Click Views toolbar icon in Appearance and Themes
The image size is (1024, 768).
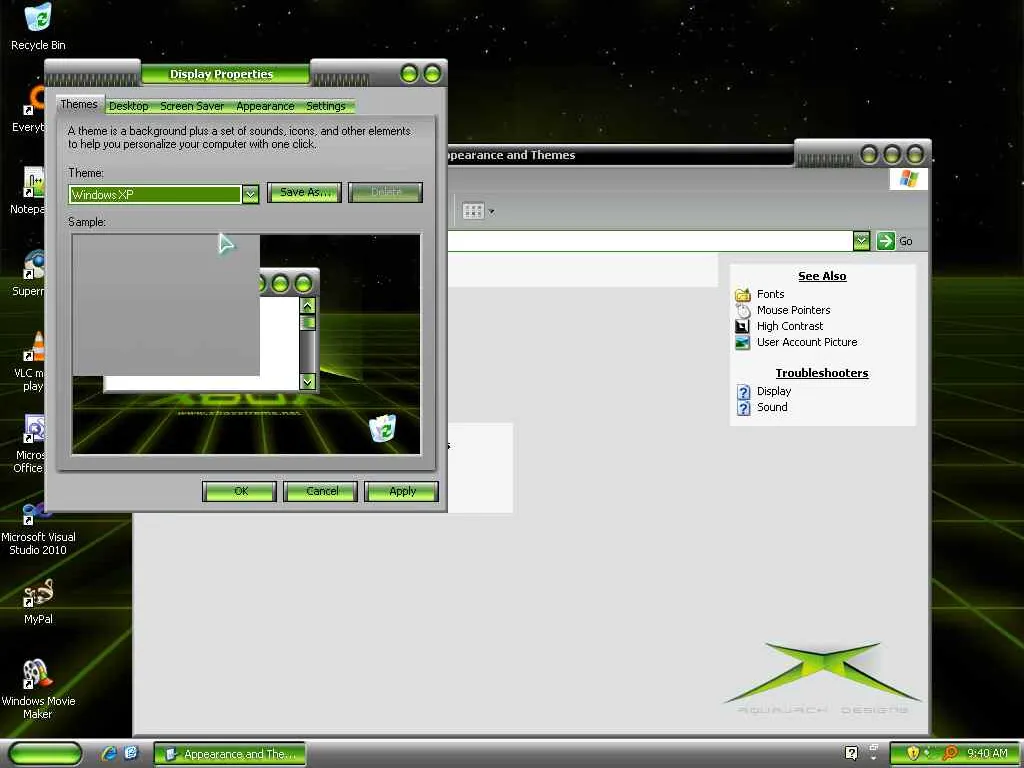pyautogui.click(x=473, y=211)
